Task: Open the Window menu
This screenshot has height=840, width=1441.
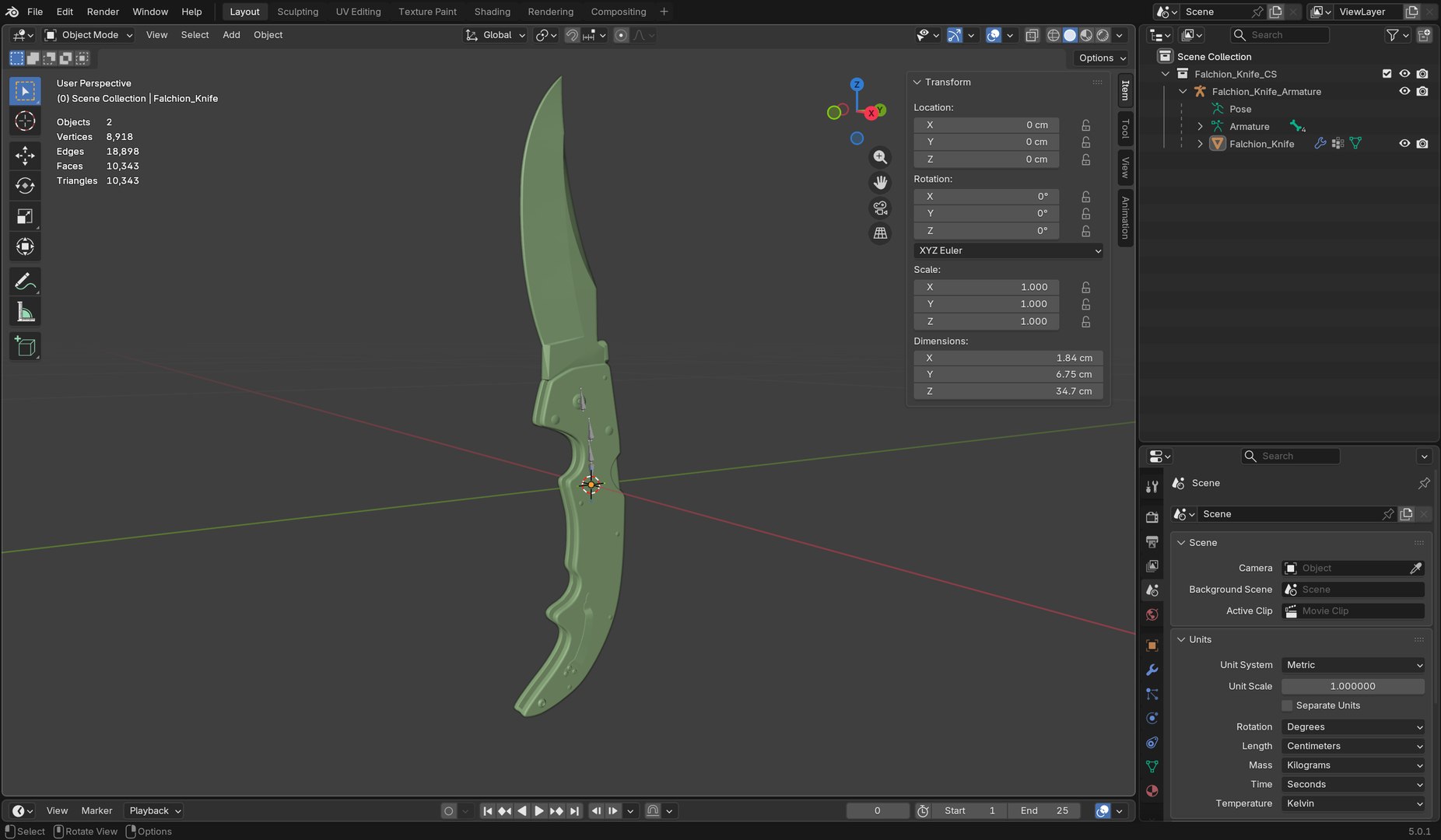Action: (x=150, y=12)
